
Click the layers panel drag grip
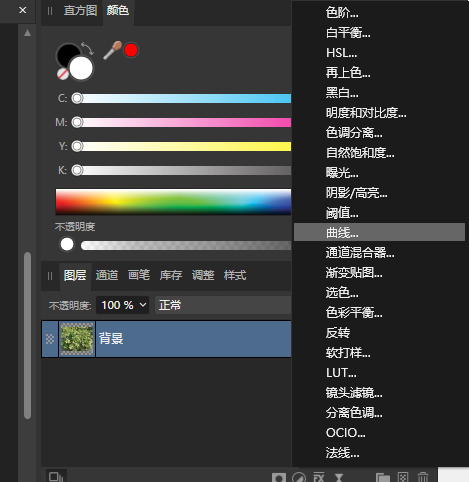coord(50,276)
